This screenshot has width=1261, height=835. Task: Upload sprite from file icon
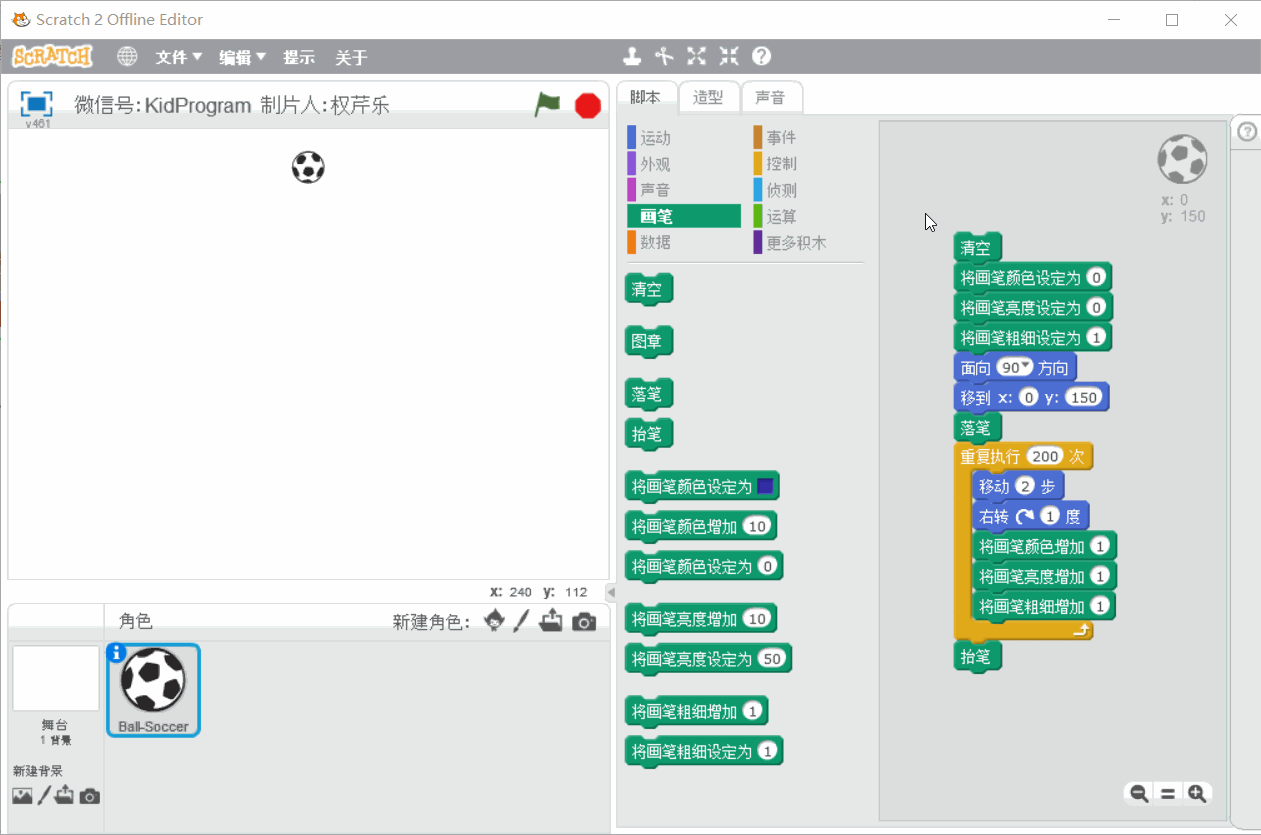tap(550, 621)
